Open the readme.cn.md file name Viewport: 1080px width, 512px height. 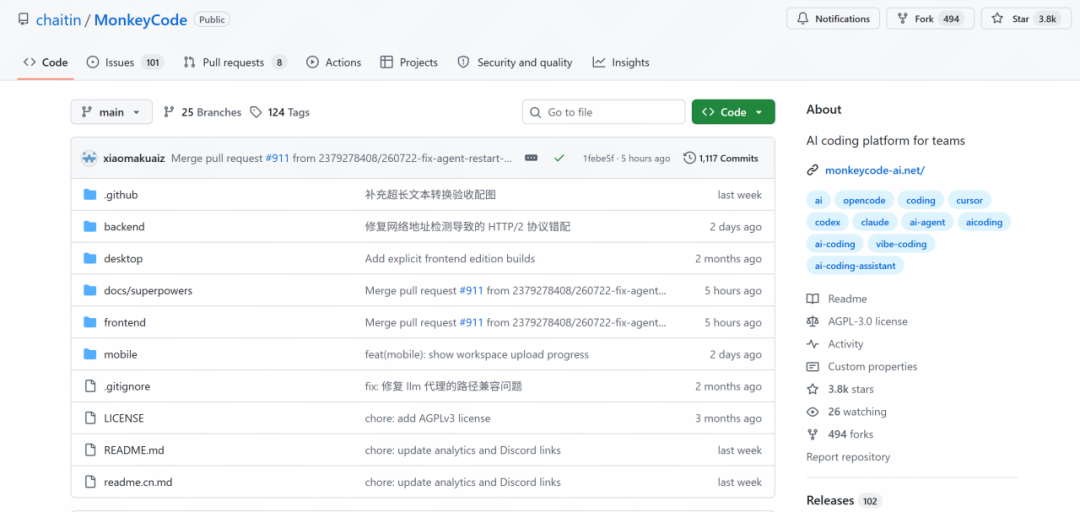138,482
